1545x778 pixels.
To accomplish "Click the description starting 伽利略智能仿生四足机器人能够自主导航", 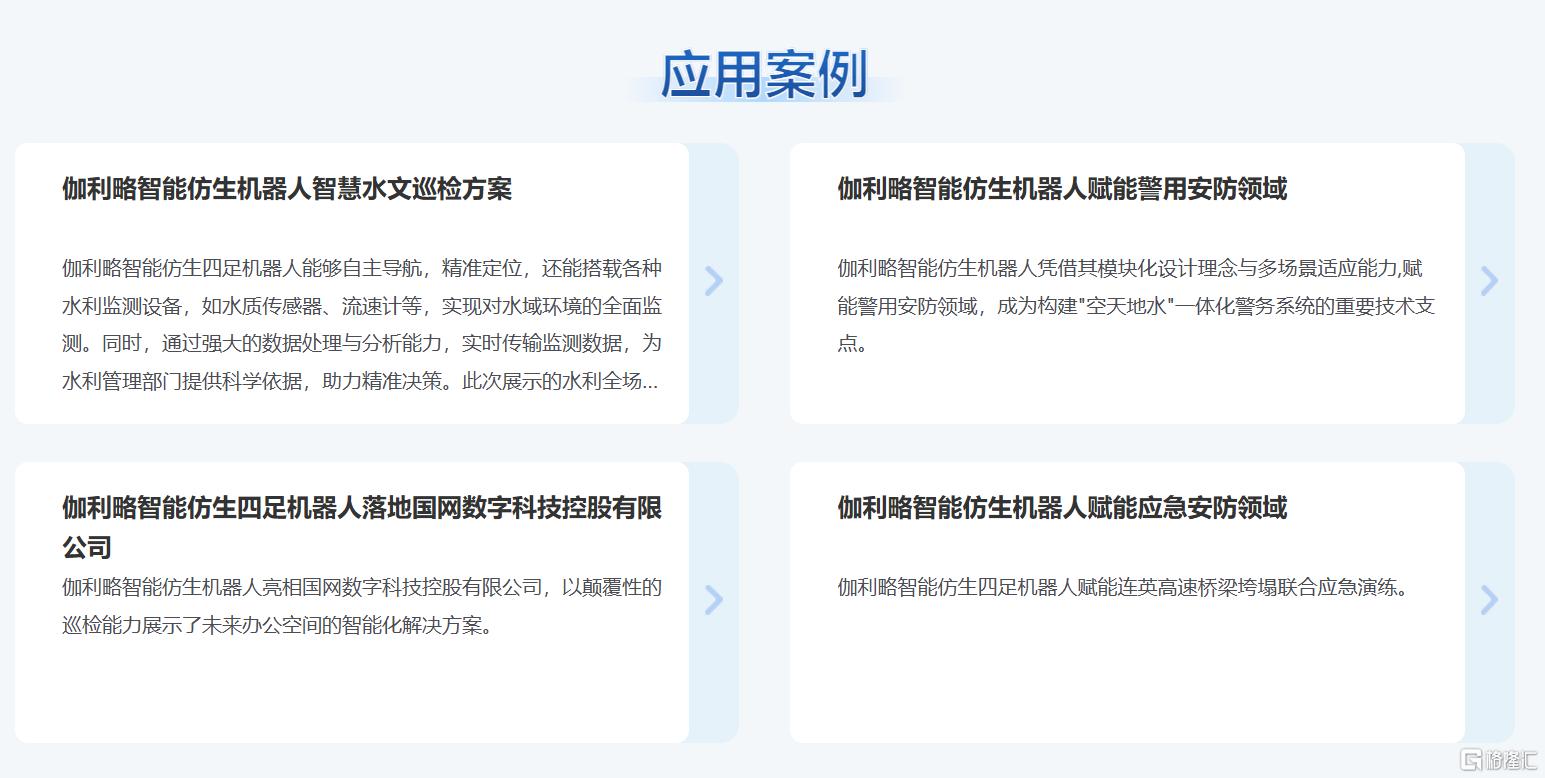I will coord(362,325).
